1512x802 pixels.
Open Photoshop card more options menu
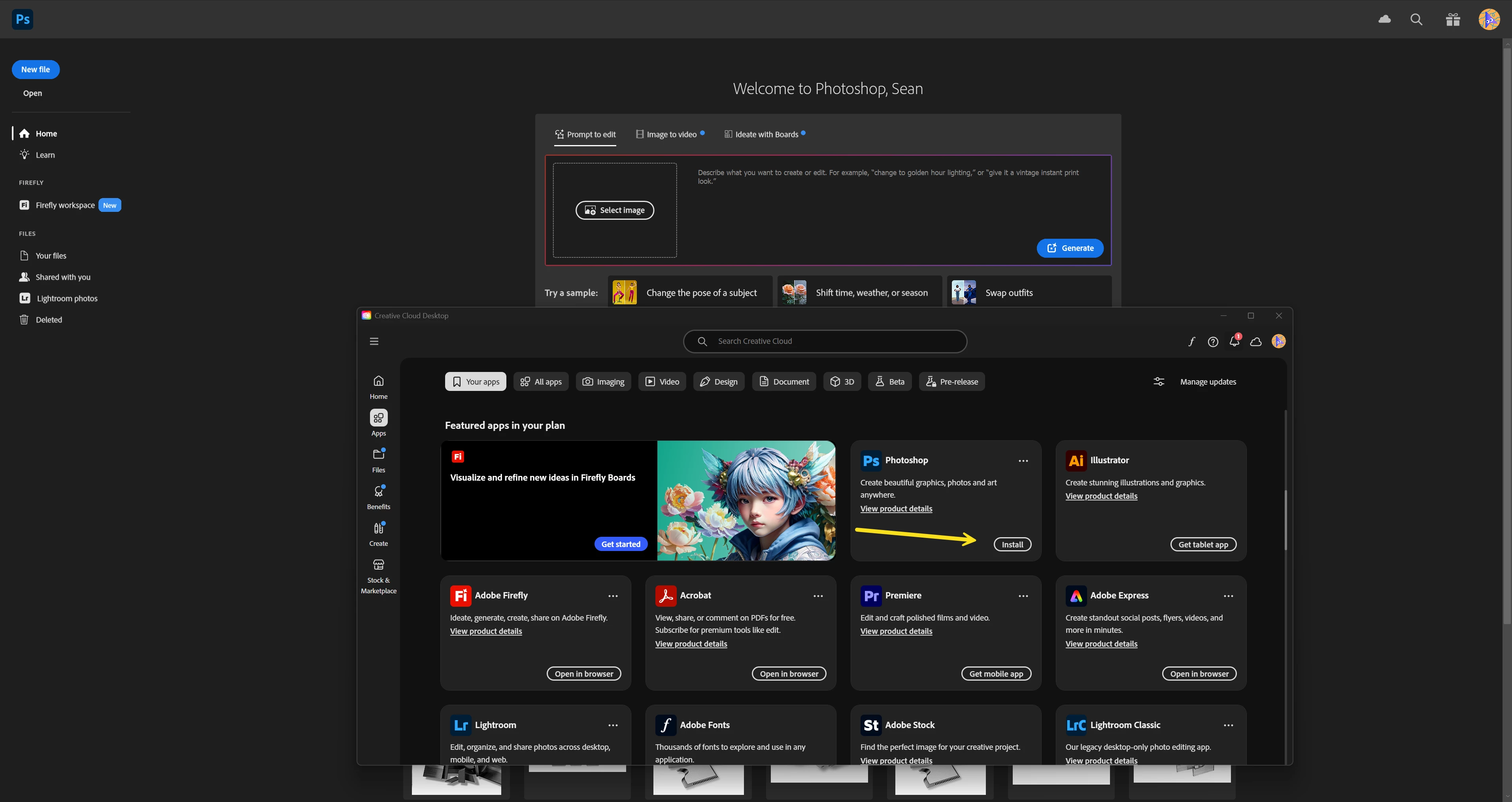[x=1023, y=461]
